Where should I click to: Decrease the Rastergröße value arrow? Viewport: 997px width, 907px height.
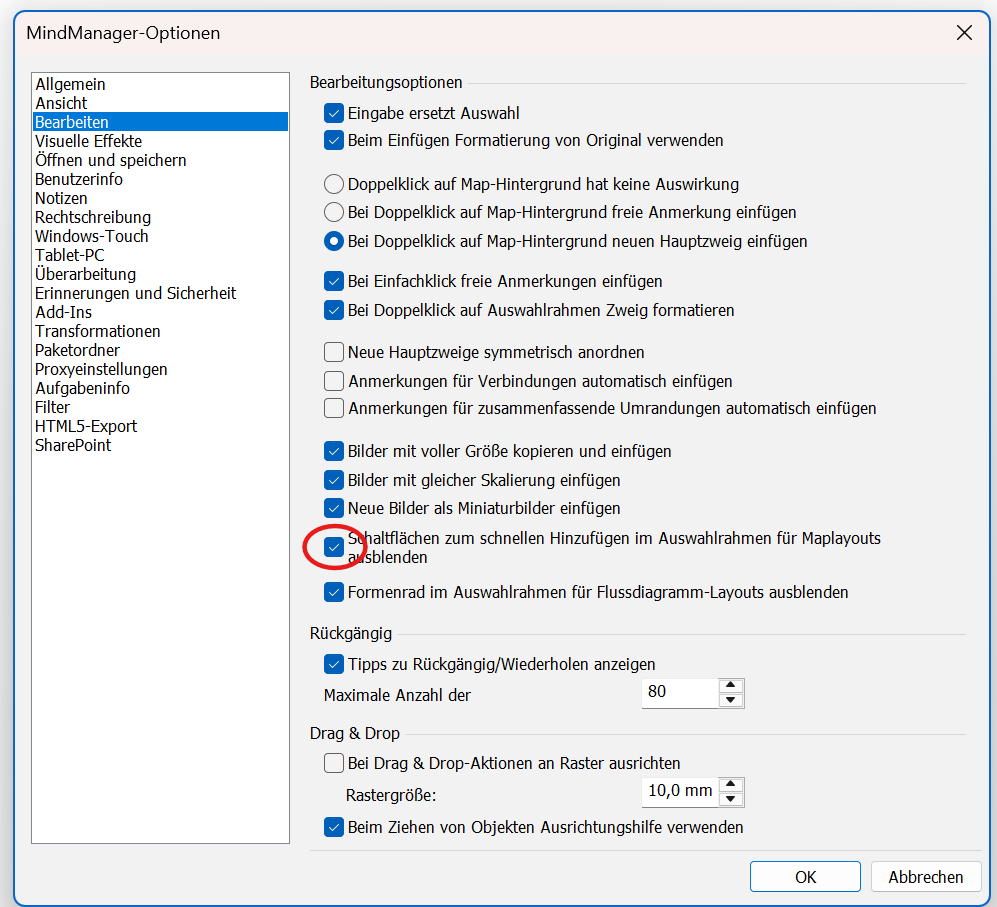(731, 799)
